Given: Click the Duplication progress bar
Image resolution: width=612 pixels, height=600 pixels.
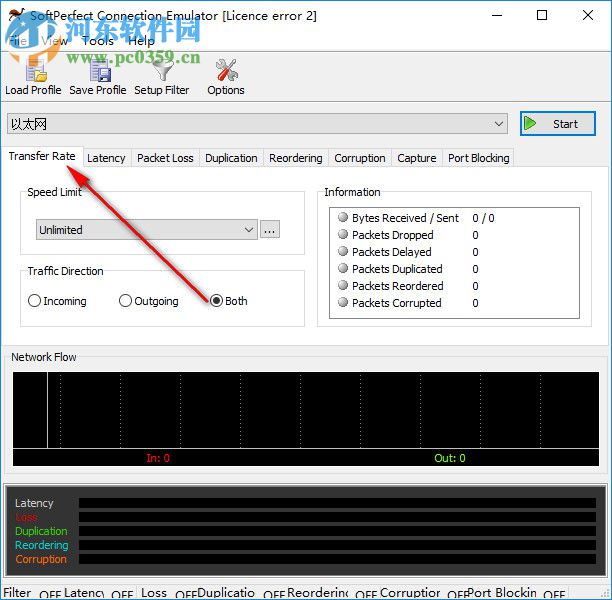Looking at the screenshot, I should point(337,531).
